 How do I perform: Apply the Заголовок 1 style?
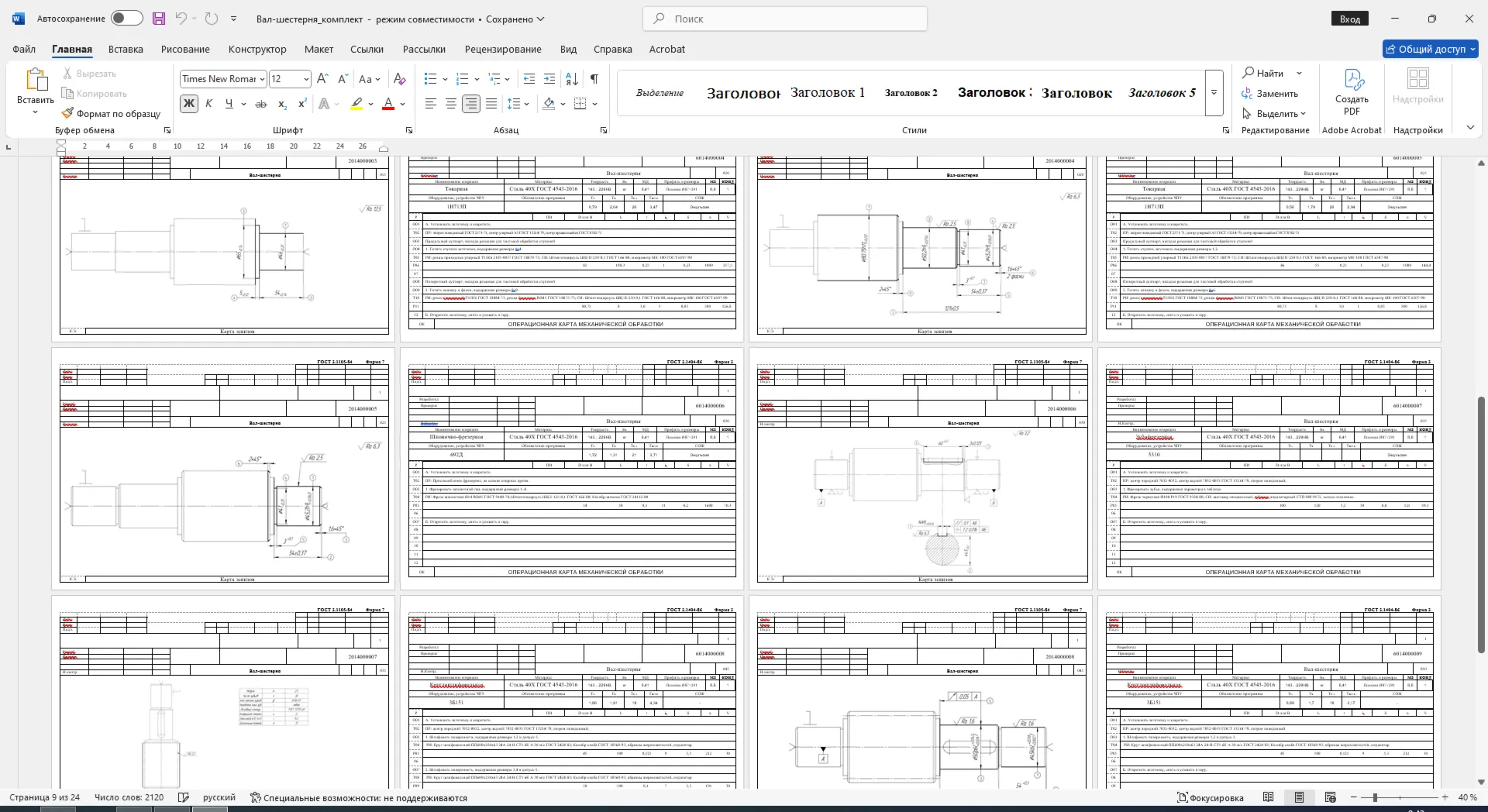click(x=827, y=92)
